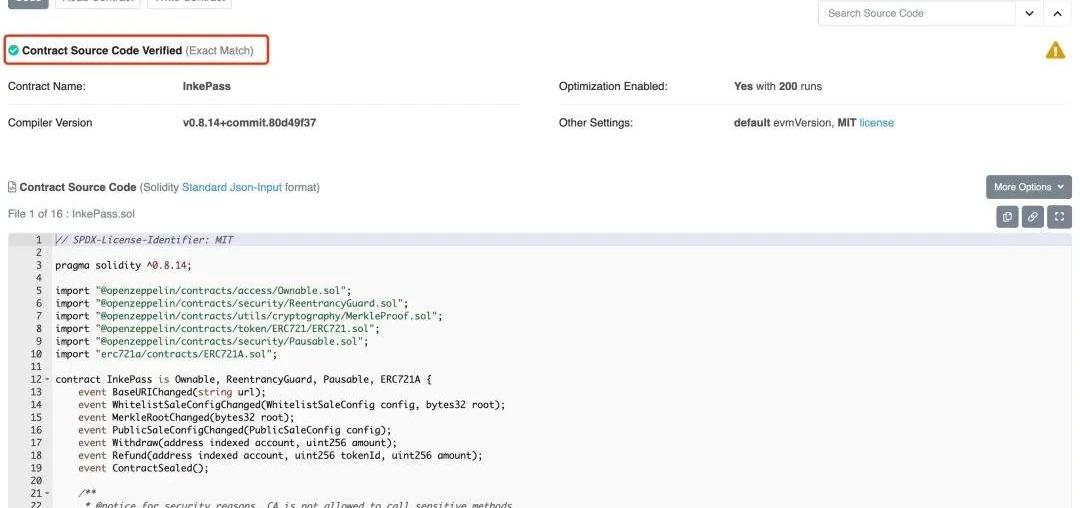Click the file icon beside Contract Source Code

[x=12, y=187]
